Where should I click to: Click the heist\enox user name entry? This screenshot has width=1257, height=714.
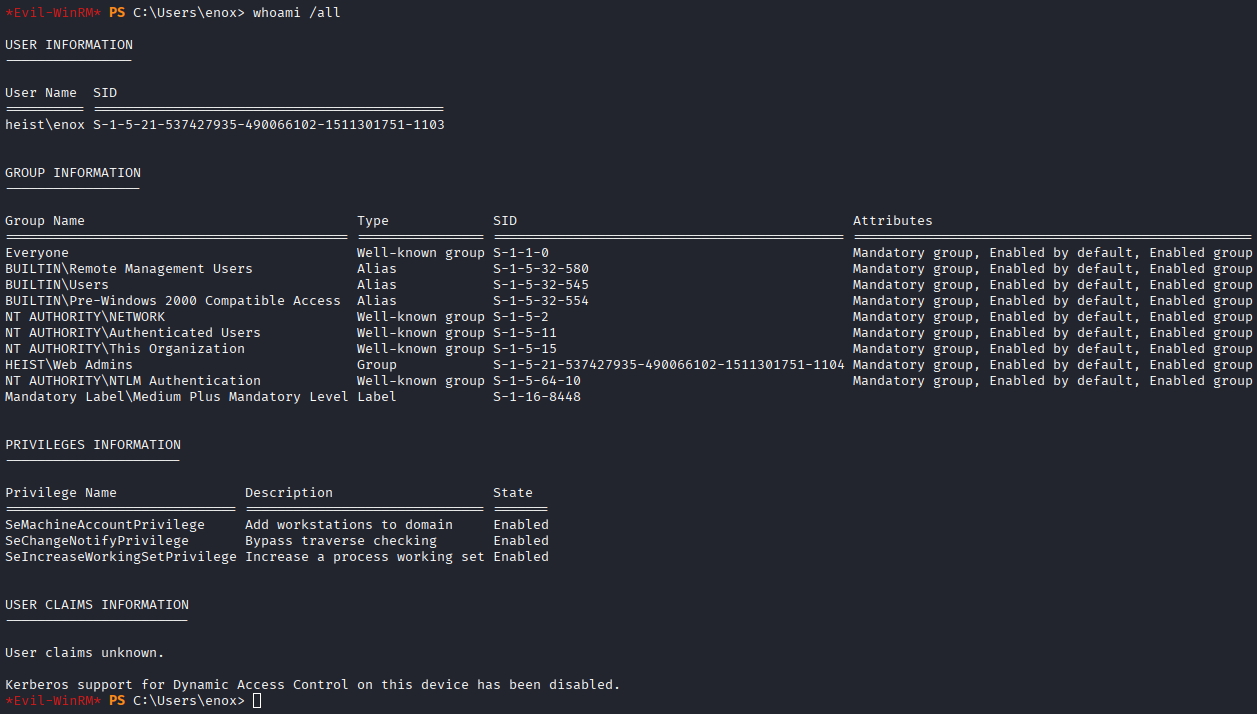point(45,125)
